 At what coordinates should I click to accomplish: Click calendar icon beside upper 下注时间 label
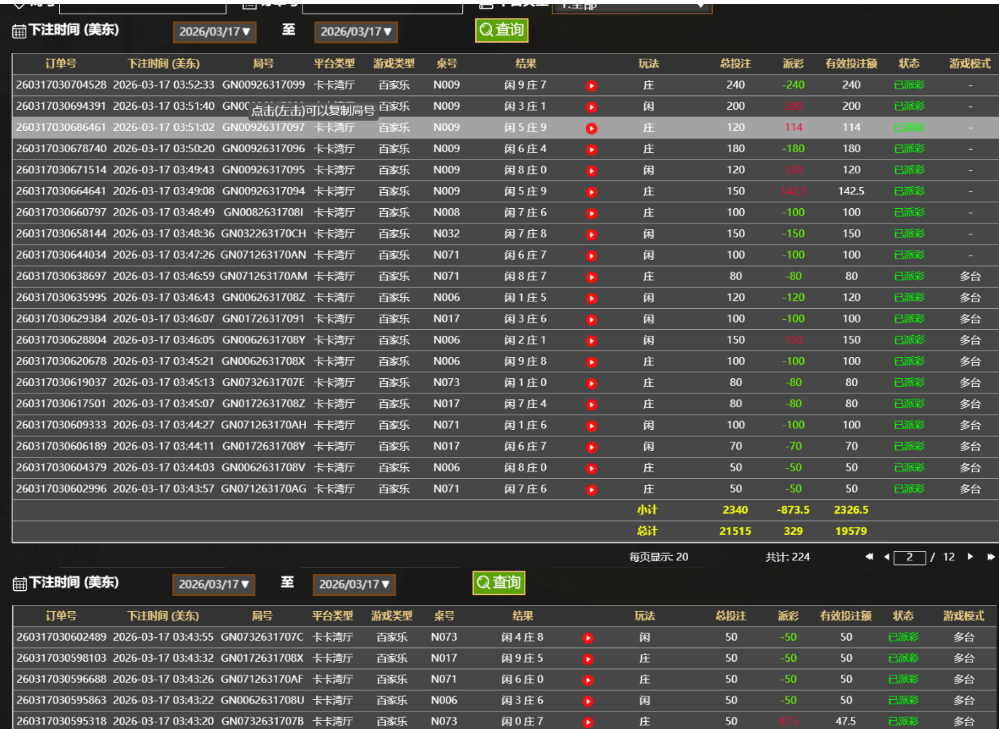(19, 31)
